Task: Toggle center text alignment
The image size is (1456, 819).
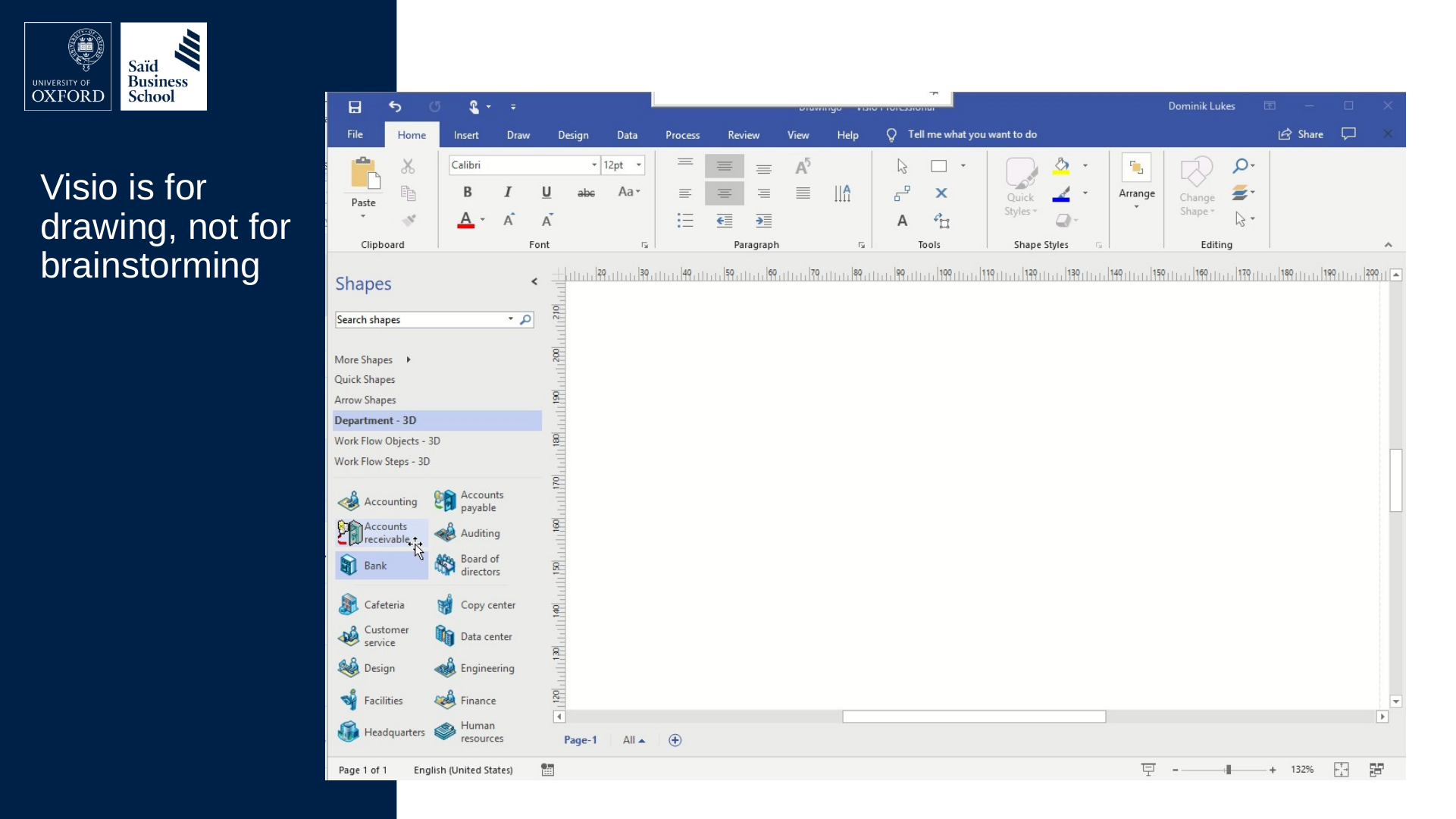Action: click(x=725, y=193)
